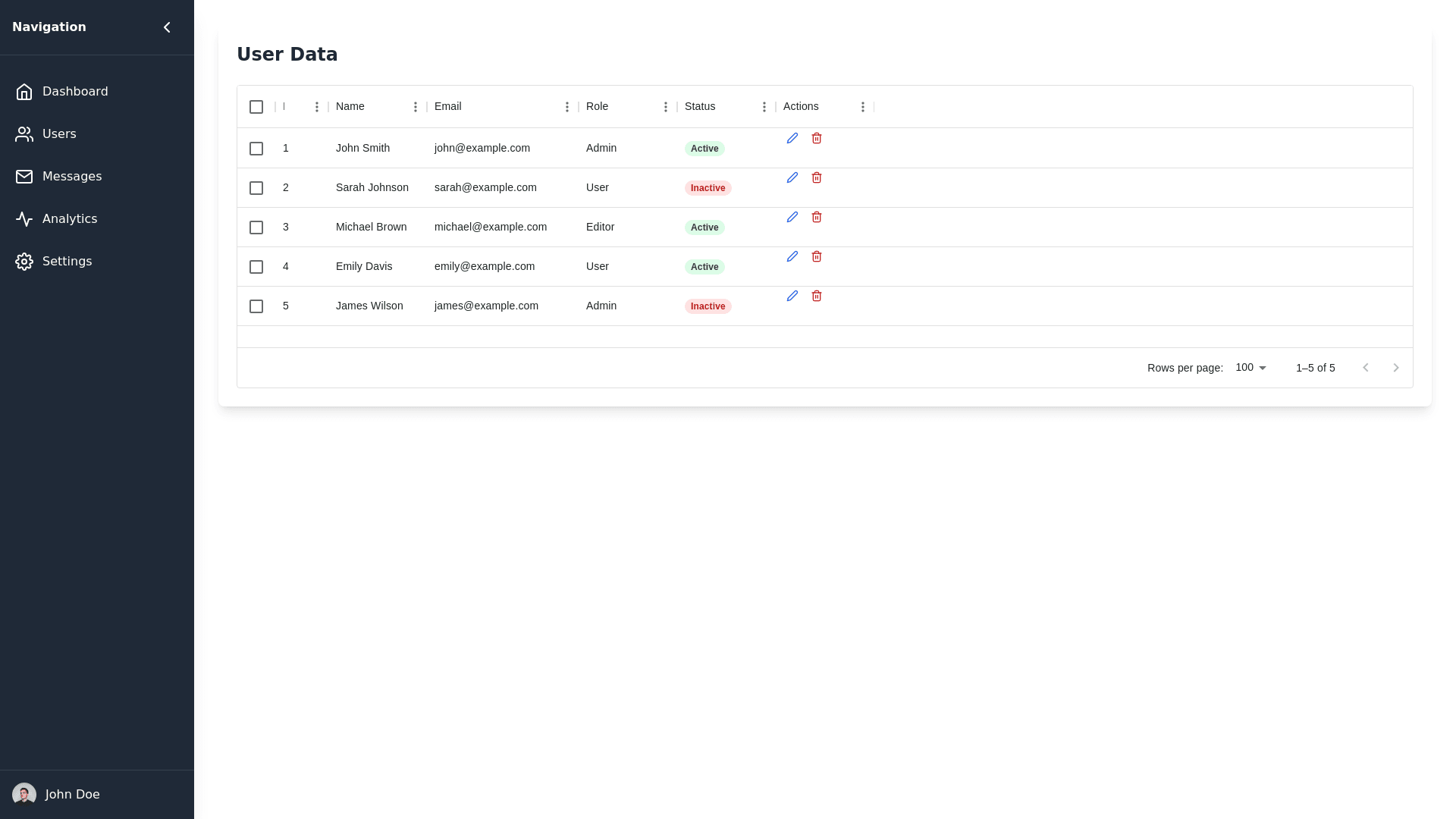Click the Analytics pulse icon in sidebar
Image resolution: width=1456 pixels, height=819 pixels.
point(24,219)
